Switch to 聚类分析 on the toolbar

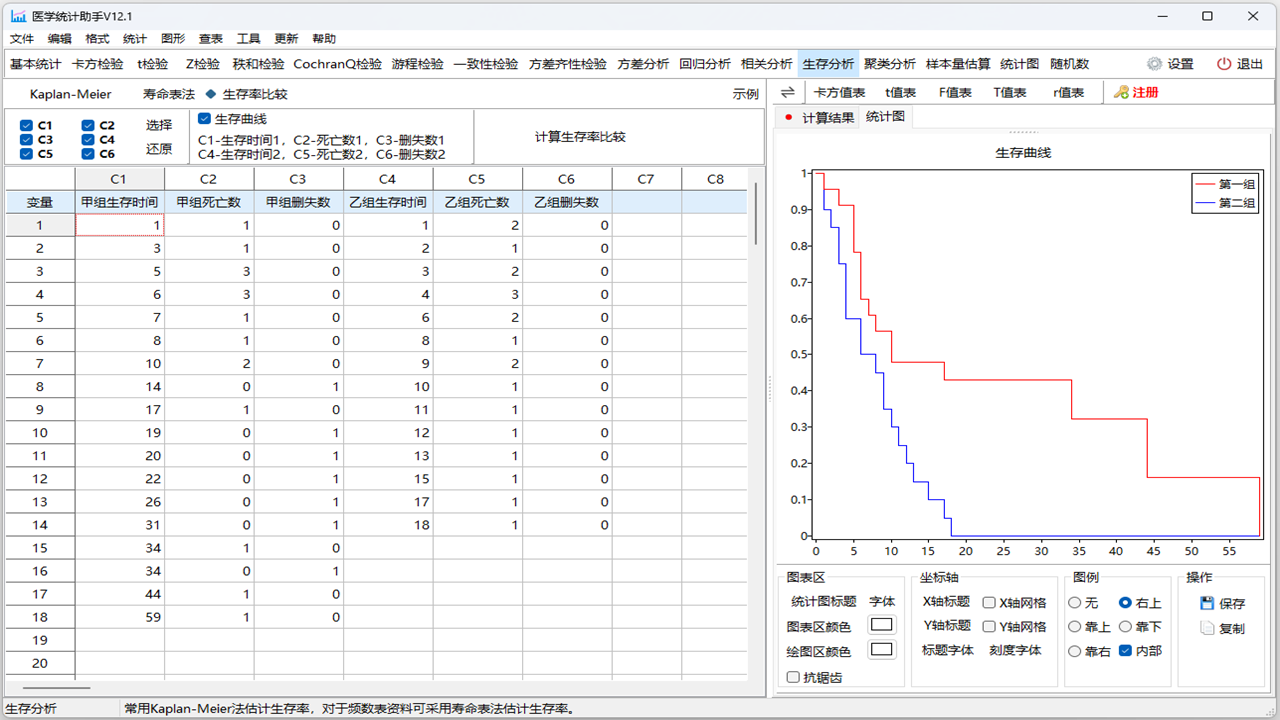[889, 63]
